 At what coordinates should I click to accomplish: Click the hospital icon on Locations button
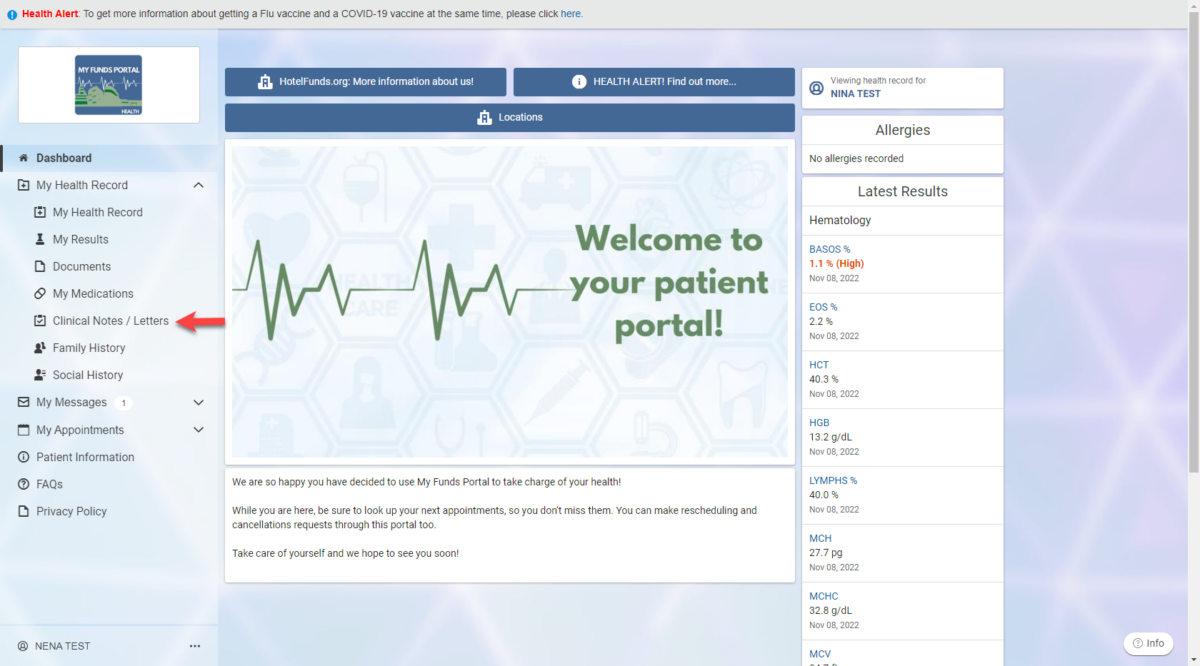tap(485, 117)
